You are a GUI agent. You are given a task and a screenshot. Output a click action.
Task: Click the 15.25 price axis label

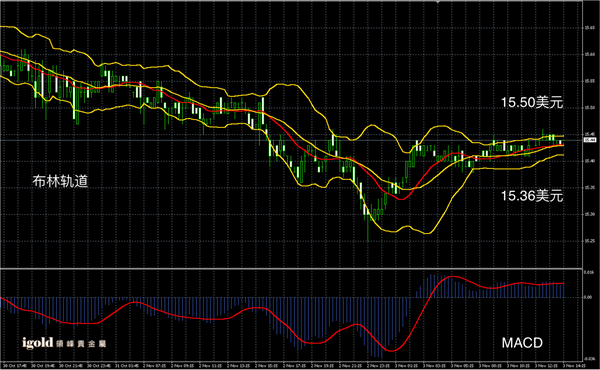click(x=589, y=241)
